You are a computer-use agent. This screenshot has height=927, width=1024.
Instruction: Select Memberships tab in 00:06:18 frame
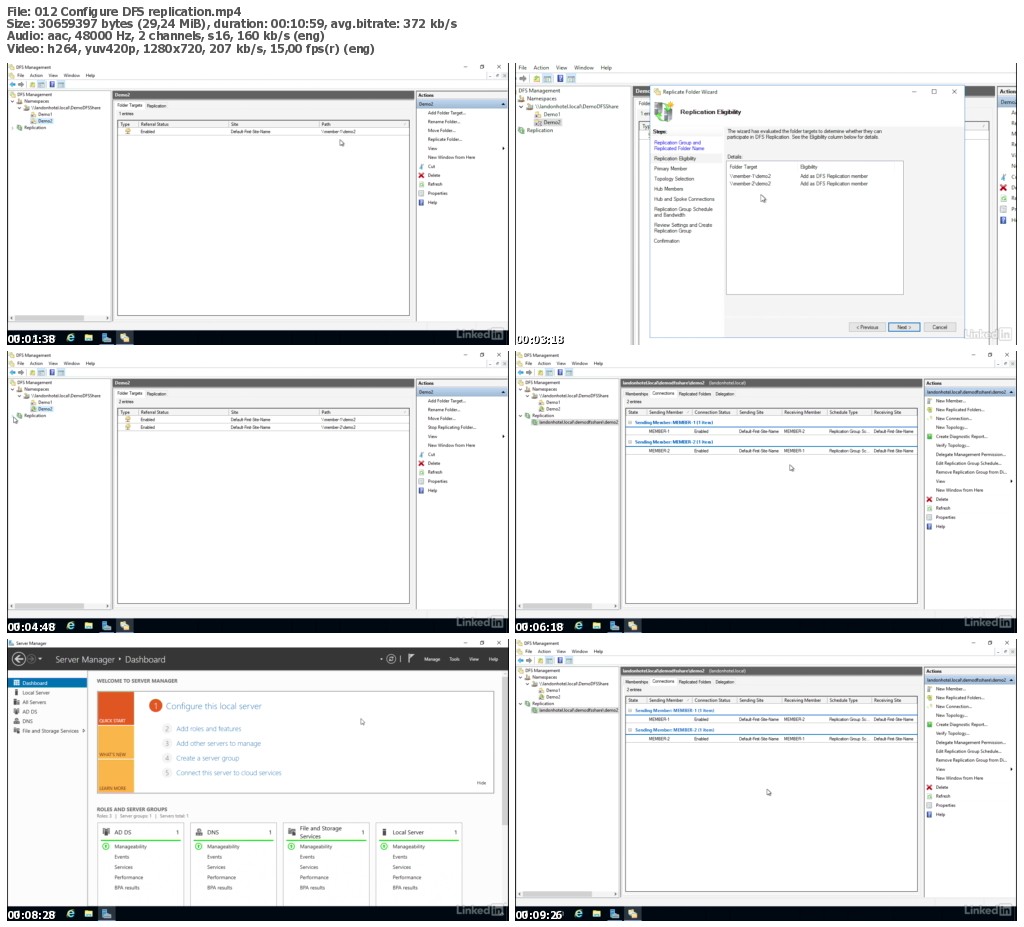(x=637, y=394)
